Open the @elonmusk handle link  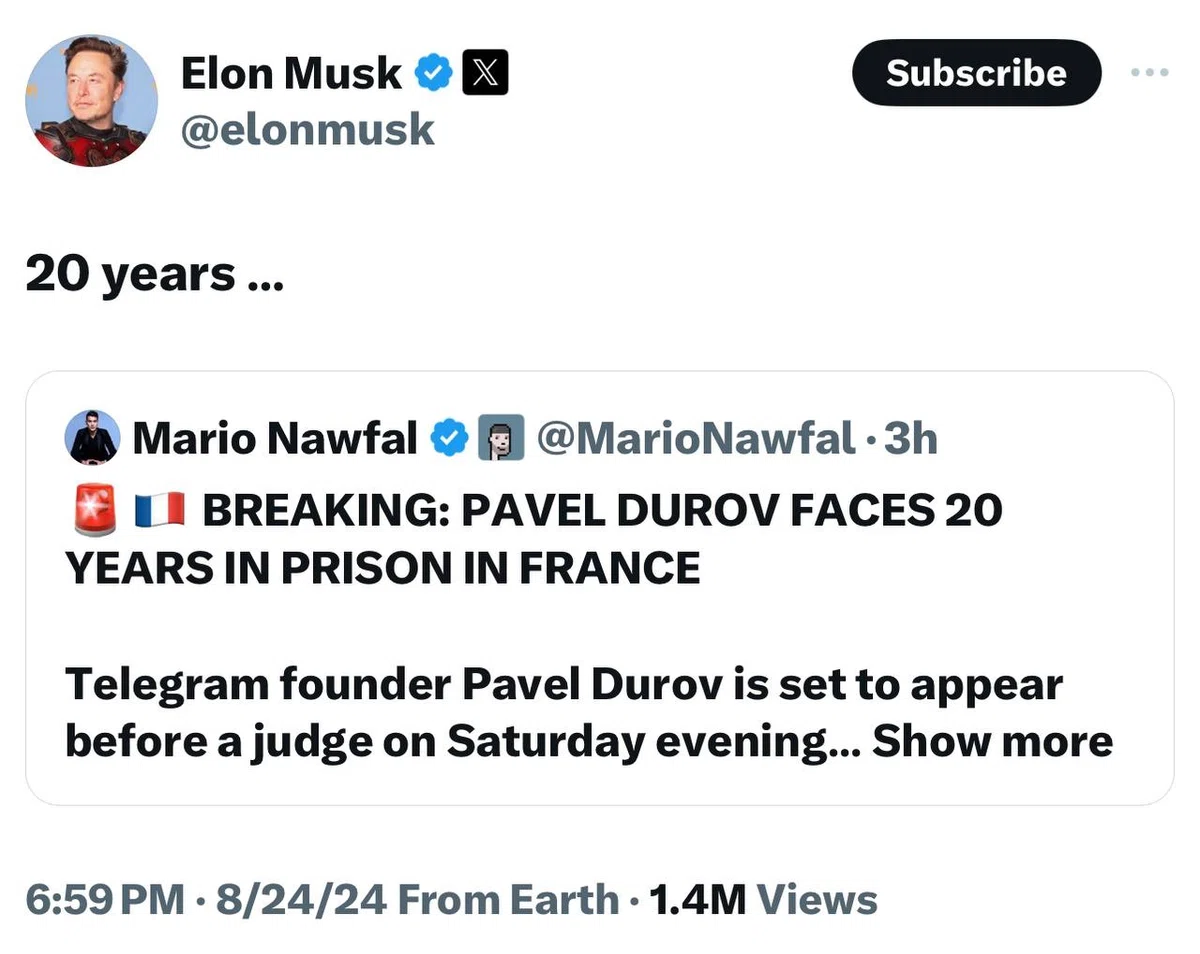pyautogui.click(x=308, y=130)
